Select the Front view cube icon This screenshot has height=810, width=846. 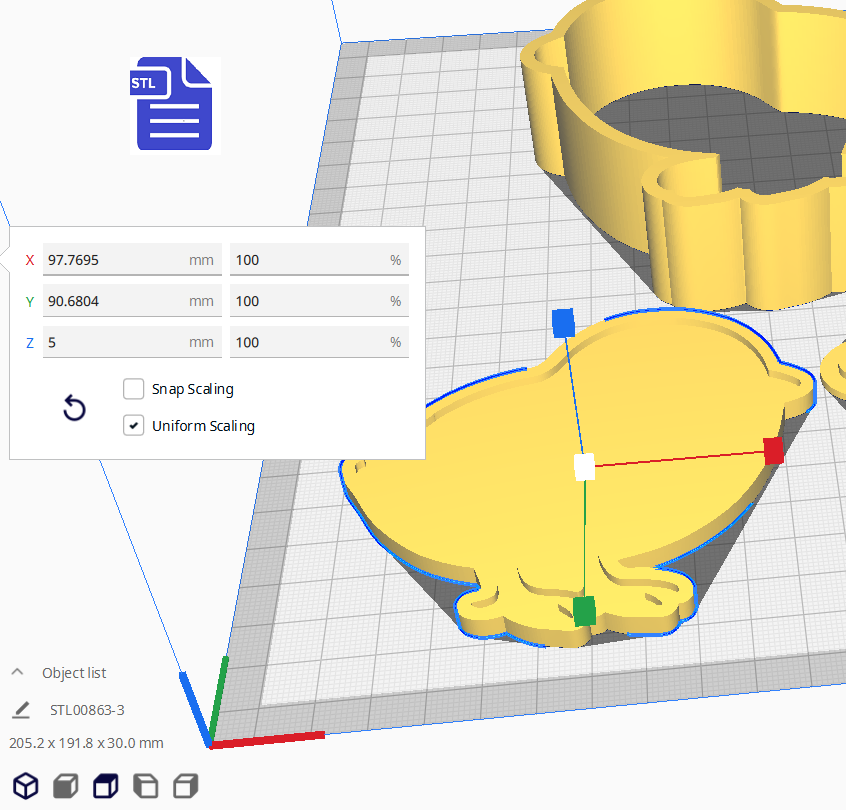(65, 786)
